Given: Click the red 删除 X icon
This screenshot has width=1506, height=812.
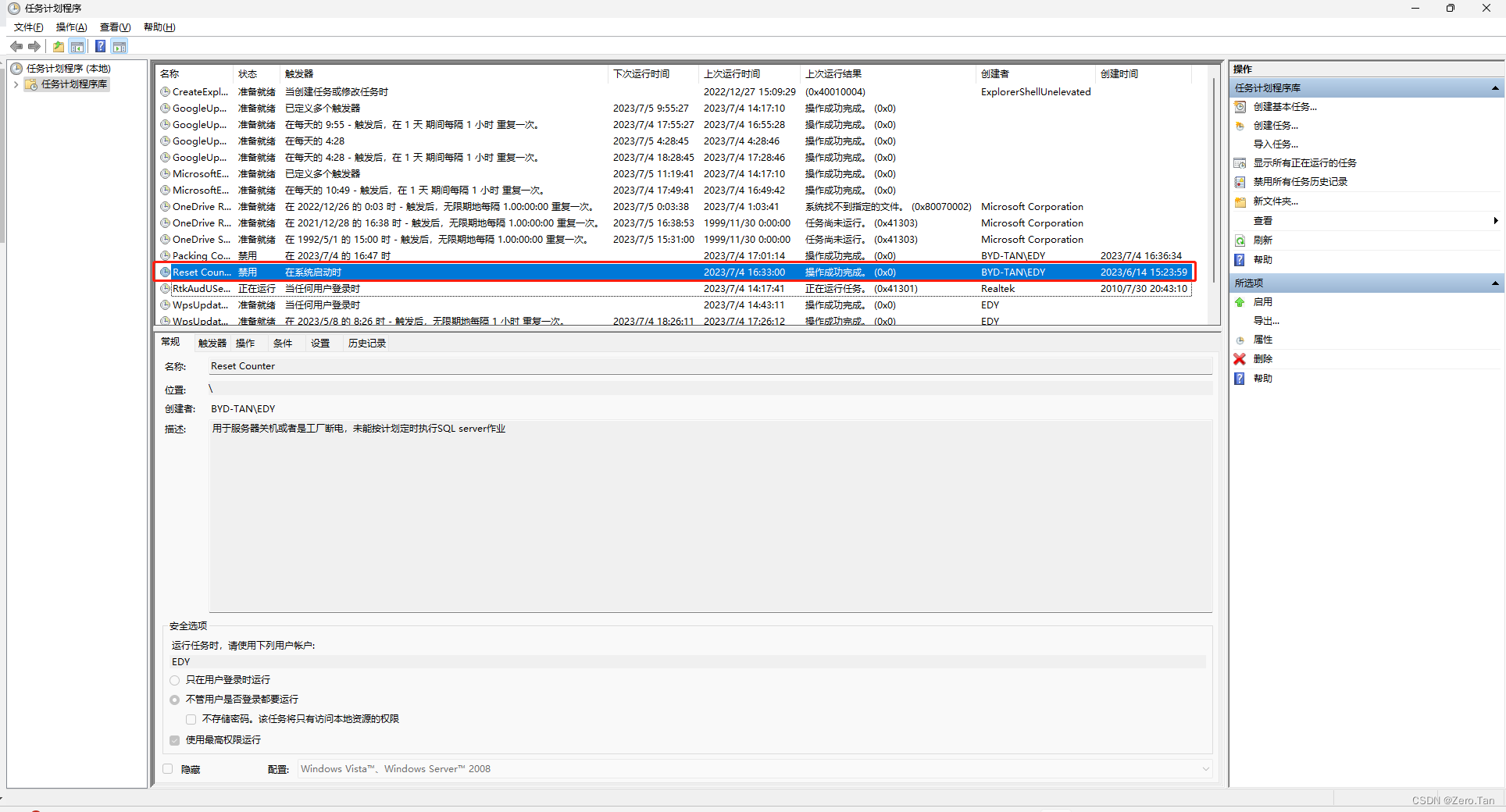Looking at the screenshot, I should (1240, 359).
